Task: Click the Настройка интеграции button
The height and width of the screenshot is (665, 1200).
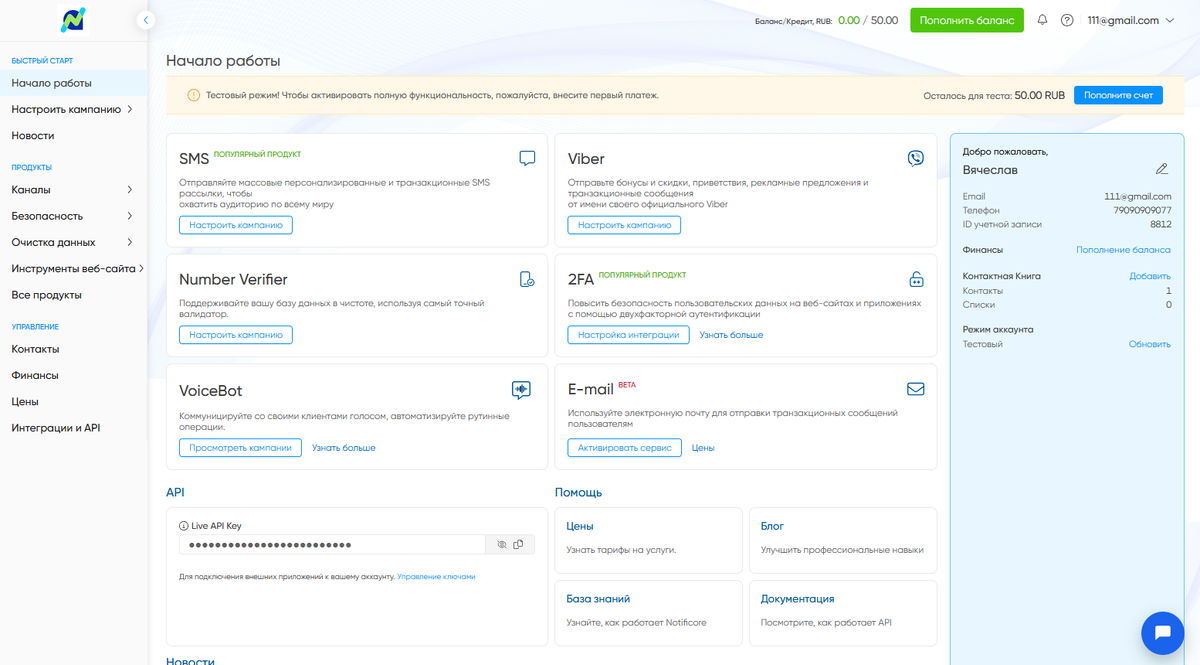Action: (628, 335)
